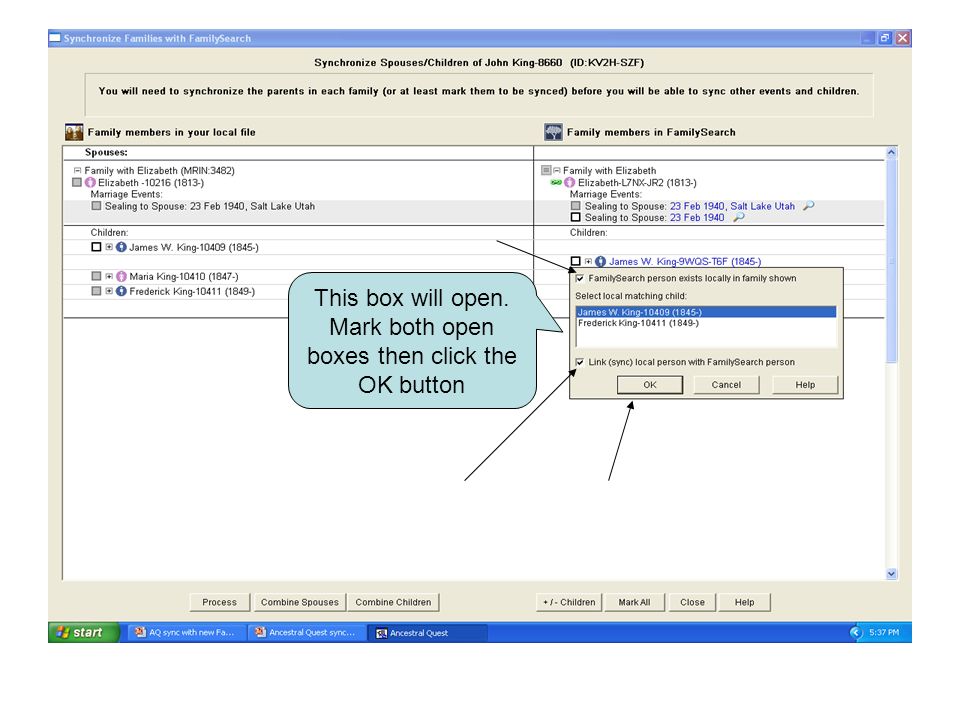This screenshot has height=720, width=960.
Task: Click the second sealing date link '23 Feb 1940'
Action: (x=697, y=217)
